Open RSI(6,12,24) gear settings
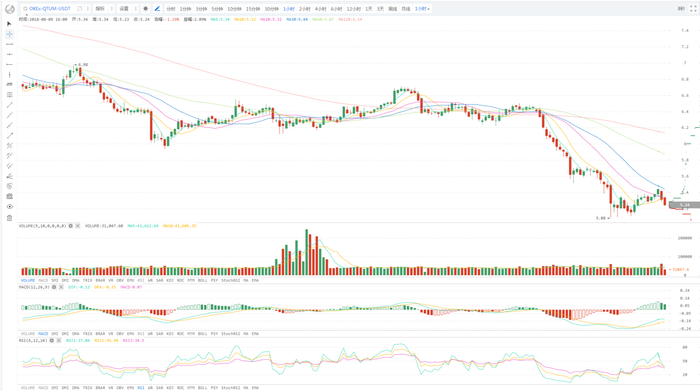 tap(51, 340)
